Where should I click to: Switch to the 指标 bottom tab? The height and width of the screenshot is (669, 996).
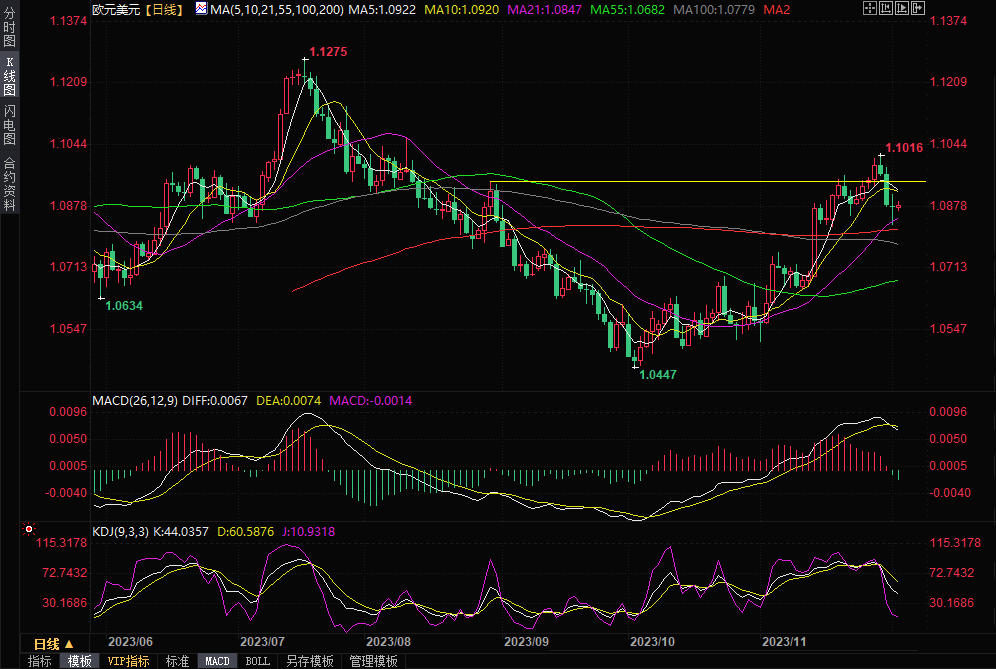(x=40, y=661)
